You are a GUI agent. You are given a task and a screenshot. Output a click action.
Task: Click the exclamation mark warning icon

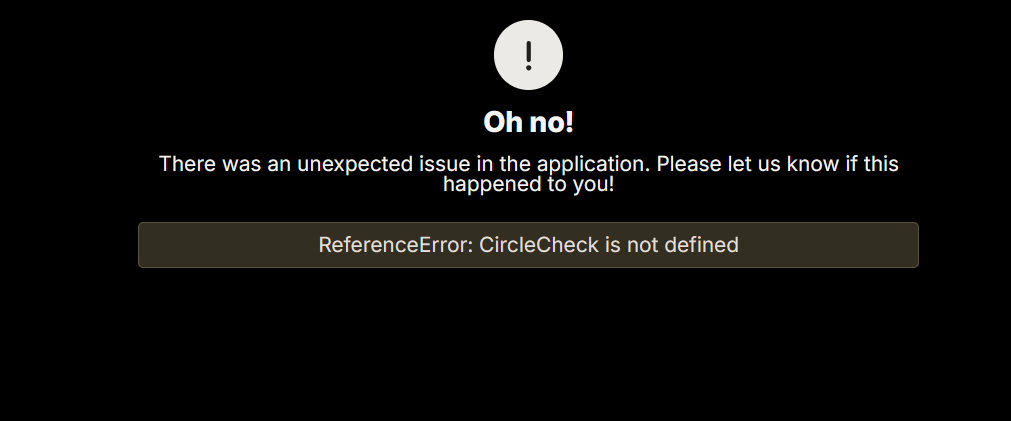coord(528,55)
